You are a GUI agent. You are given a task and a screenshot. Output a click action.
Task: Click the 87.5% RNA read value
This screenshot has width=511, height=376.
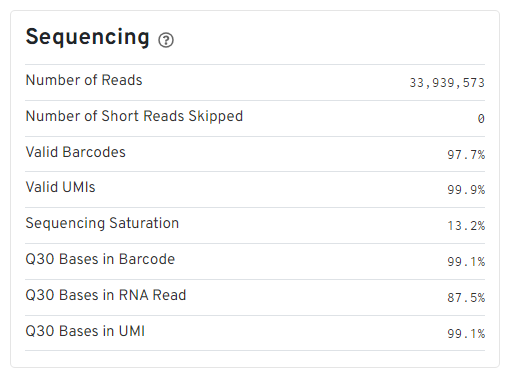[x=466, y=297]
